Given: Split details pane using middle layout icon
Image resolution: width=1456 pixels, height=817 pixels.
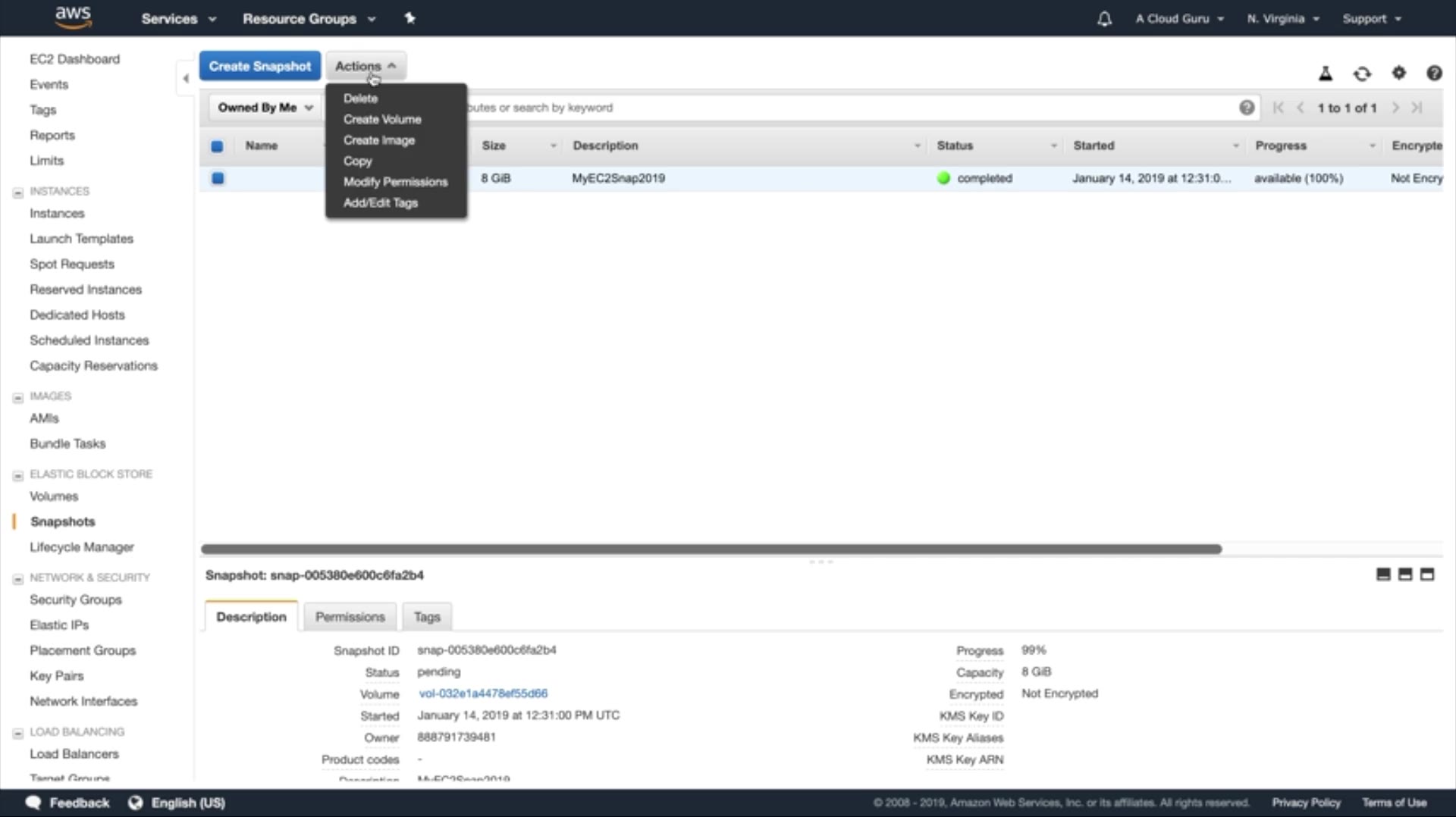Looking at the screenshot, I should (1405, 574).
